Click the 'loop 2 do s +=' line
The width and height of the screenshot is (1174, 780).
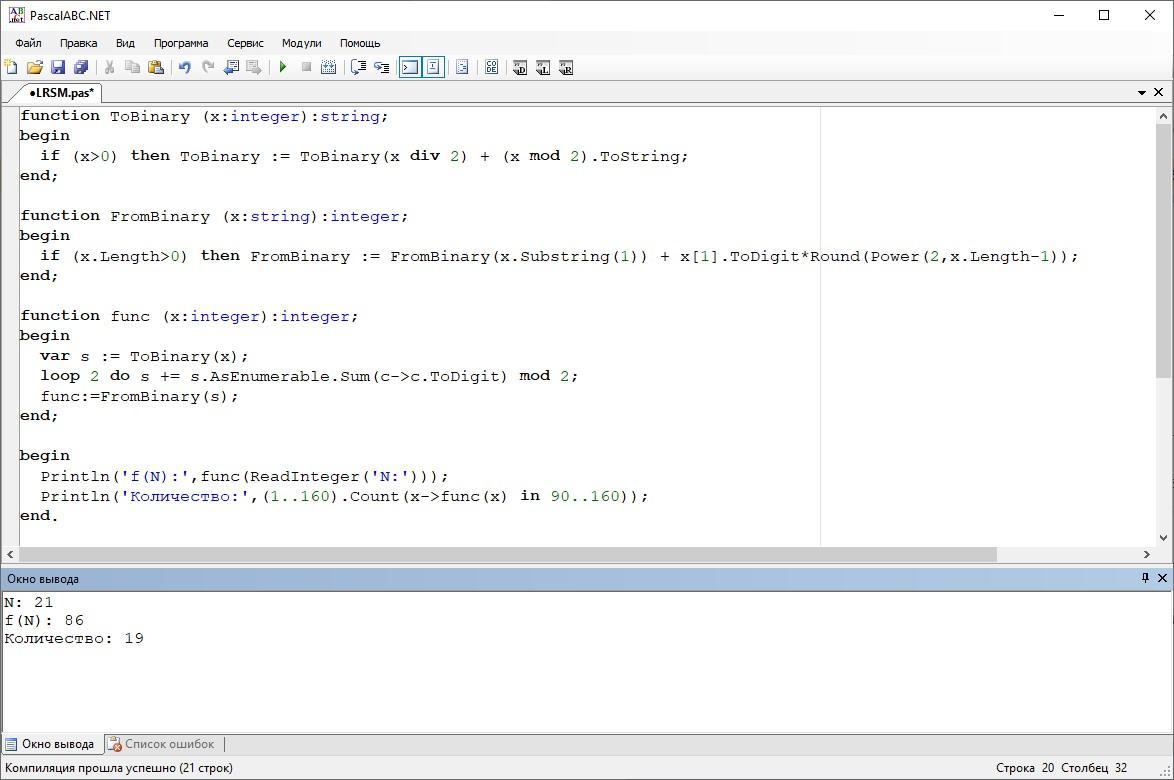[x=309, y=377]
